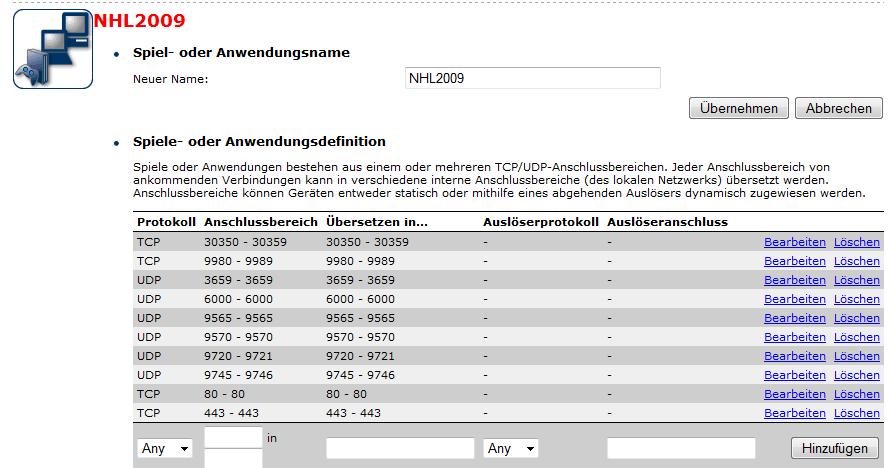
Task: Click Löschen for TCP 443 - 443
Action: (x=857, y=413)
